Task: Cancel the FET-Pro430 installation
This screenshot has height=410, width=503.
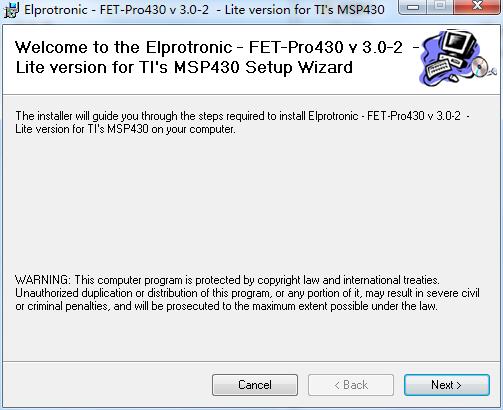Action: coord(255,385)
